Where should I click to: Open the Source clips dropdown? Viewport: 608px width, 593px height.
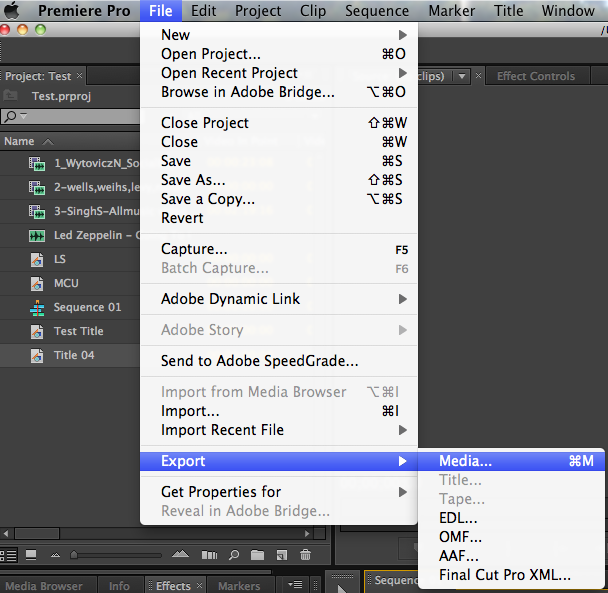click(462, 76)
